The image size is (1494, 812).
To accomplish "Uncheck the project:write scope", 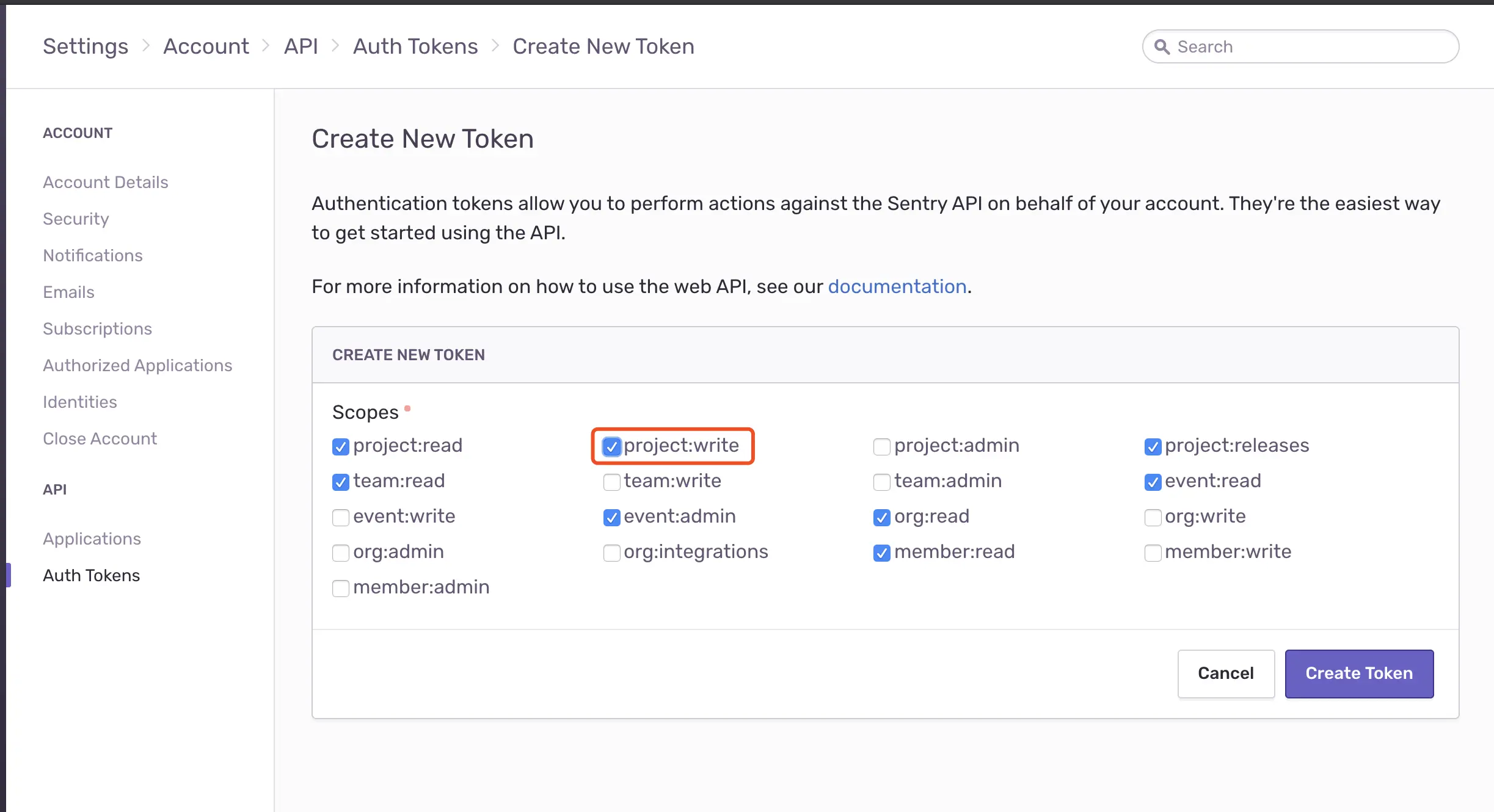I will [x=611, y=447].
